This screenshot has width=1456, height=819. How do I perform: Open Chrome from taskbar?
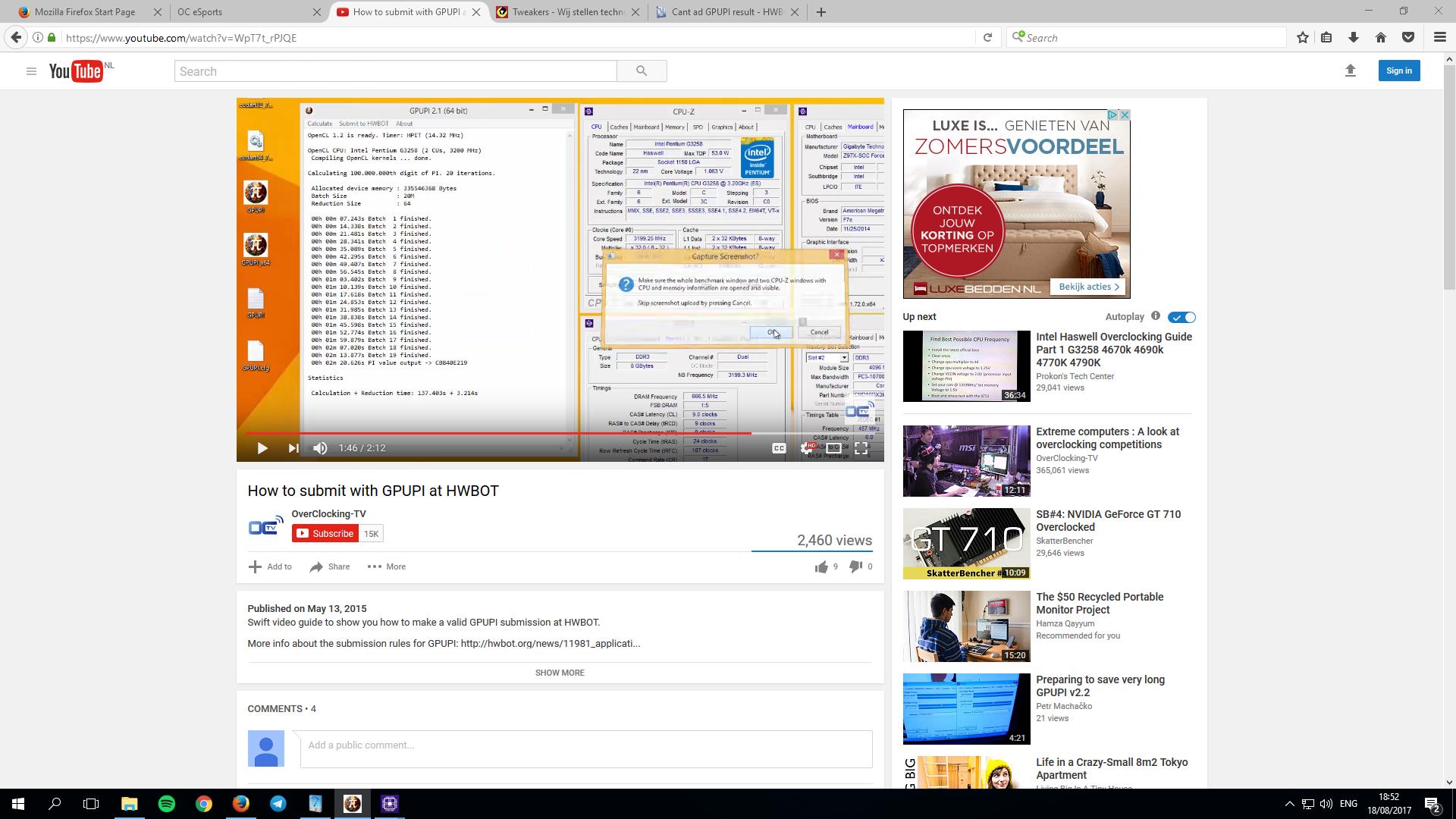pyautogui.click(x=204, y=804)
